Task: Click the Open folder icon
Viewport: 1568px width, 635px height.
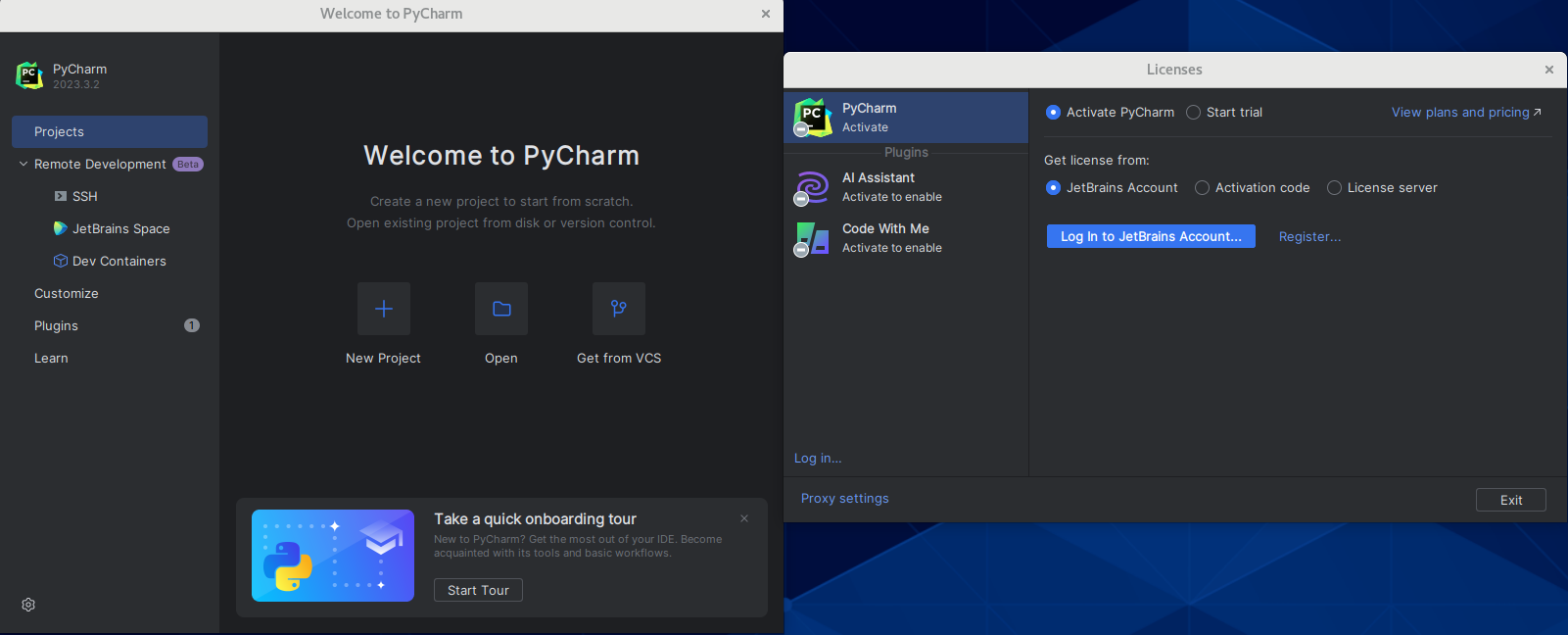Action: point(501,309)
